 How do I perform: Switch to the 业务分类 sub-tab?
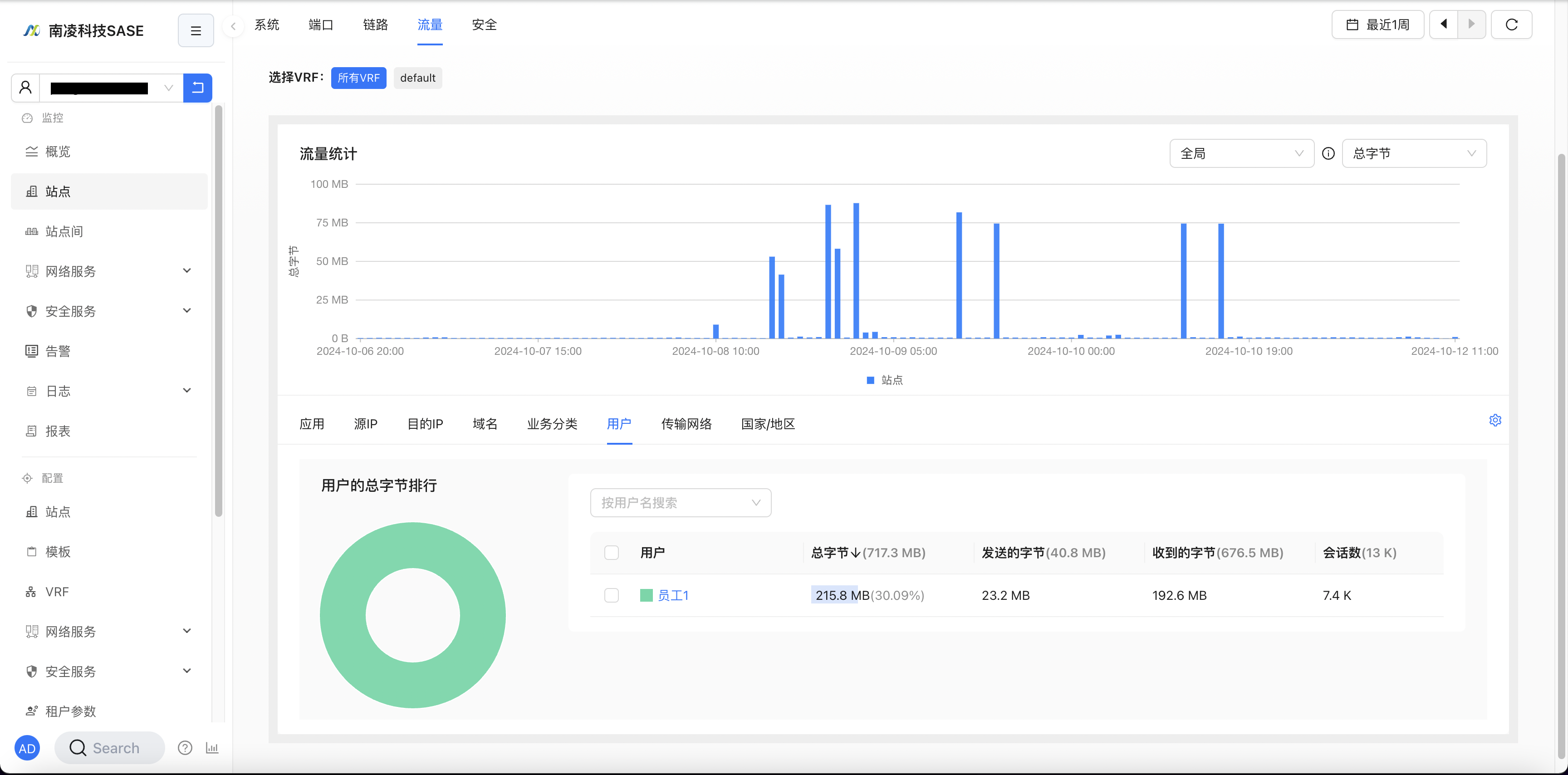click(x=552, y=424)
